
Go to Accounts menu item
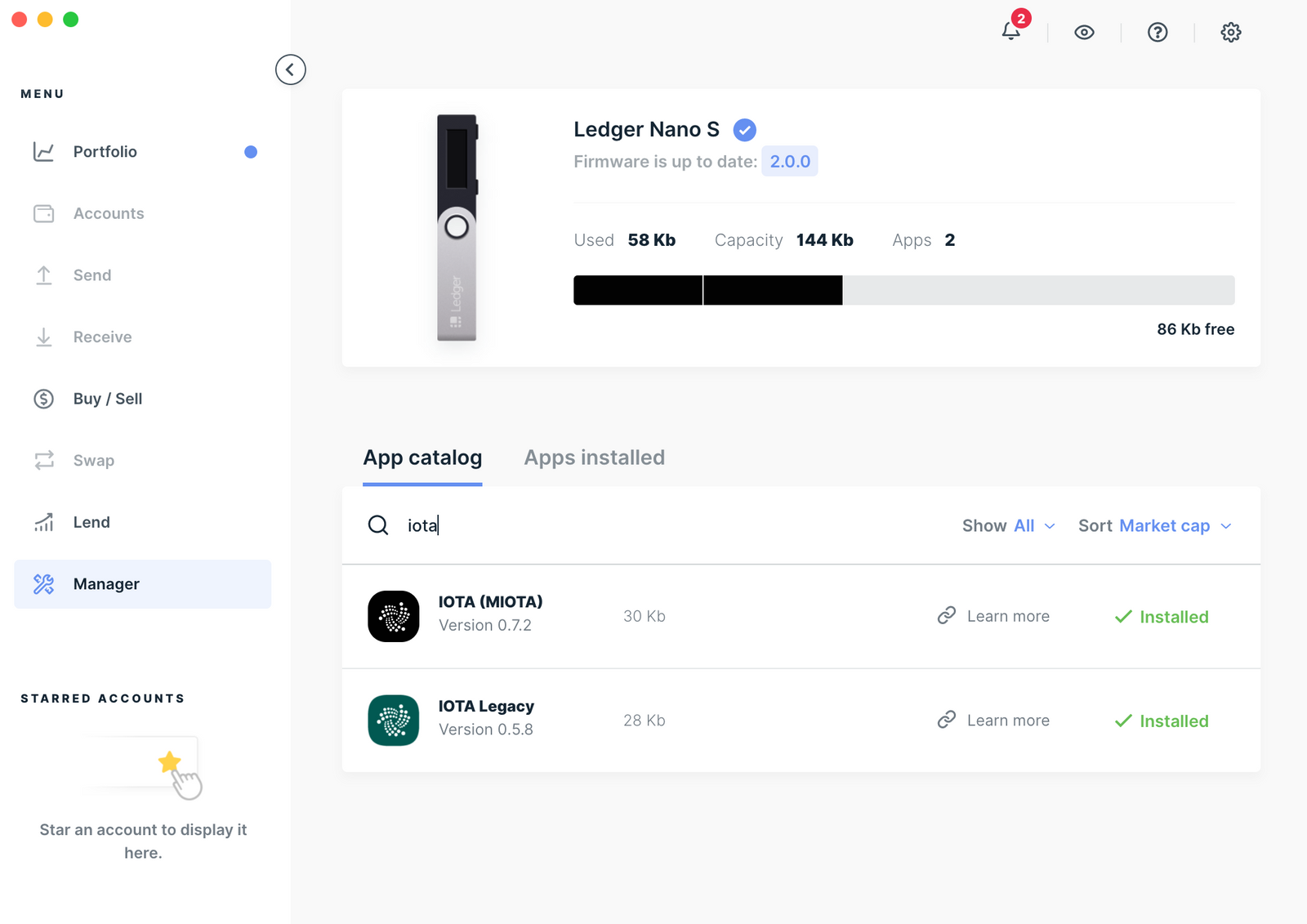coord(142,213)
